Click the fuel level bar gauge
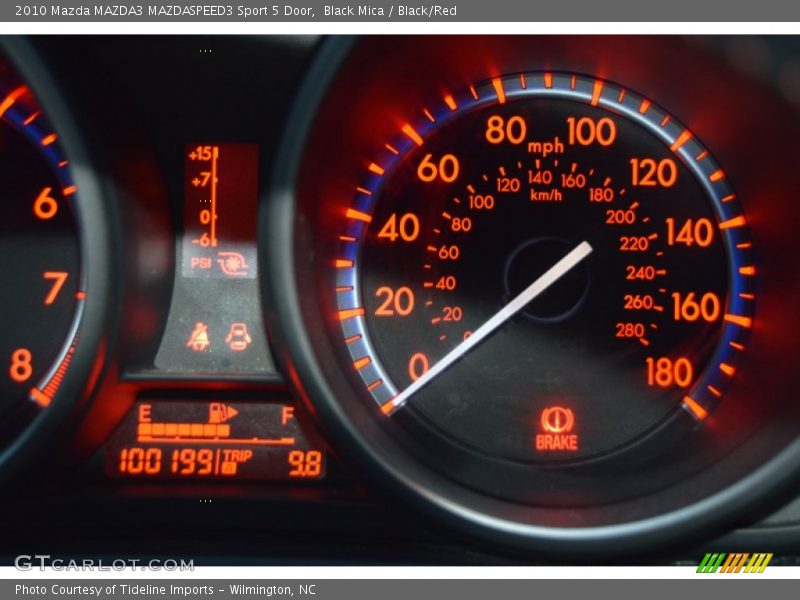This screenshot has height=600, width=800. pyautogui.click(x=215, y=432)
